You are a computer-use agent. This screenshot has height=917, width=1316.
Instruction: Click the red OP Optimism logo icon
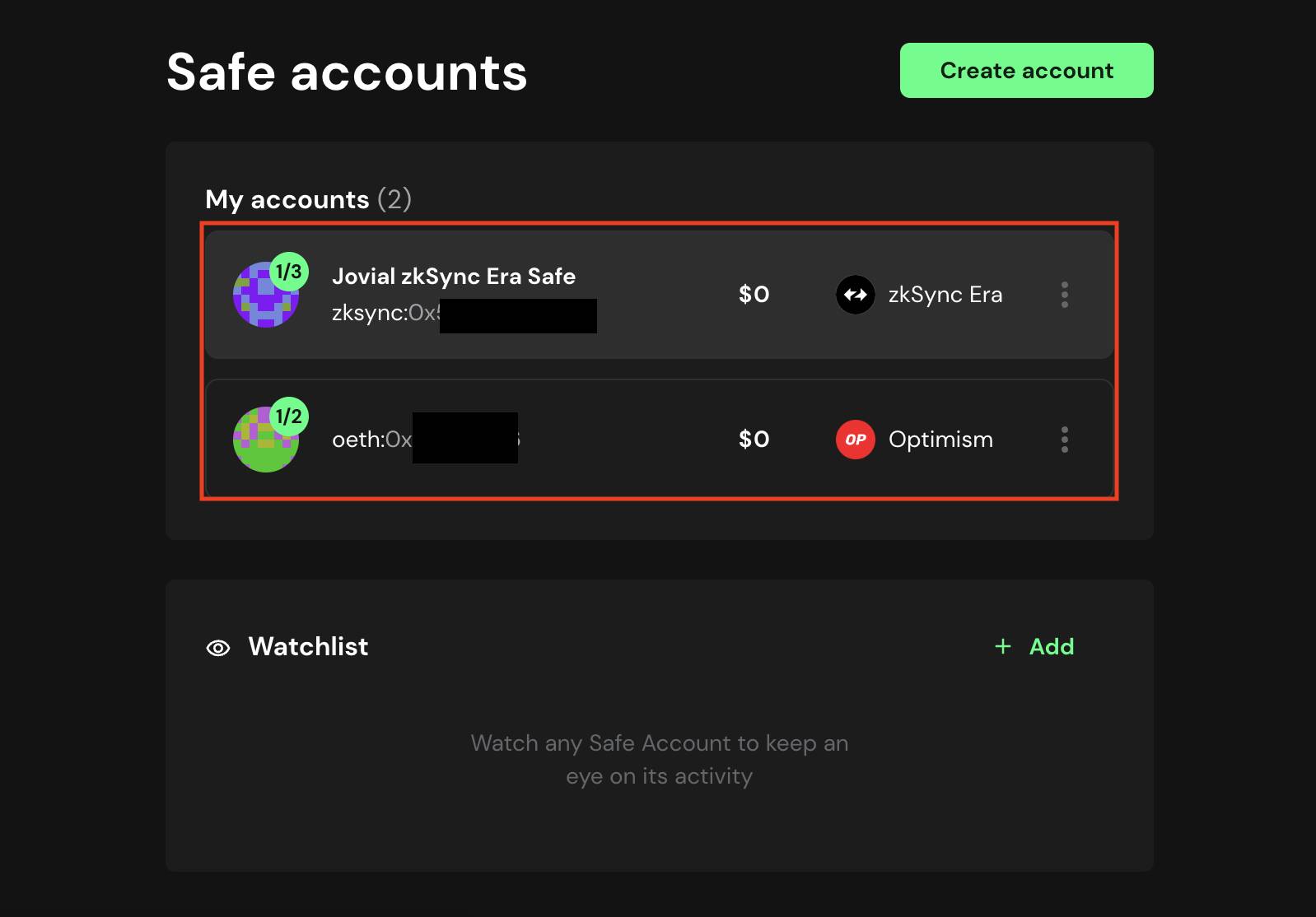(856, 440)
